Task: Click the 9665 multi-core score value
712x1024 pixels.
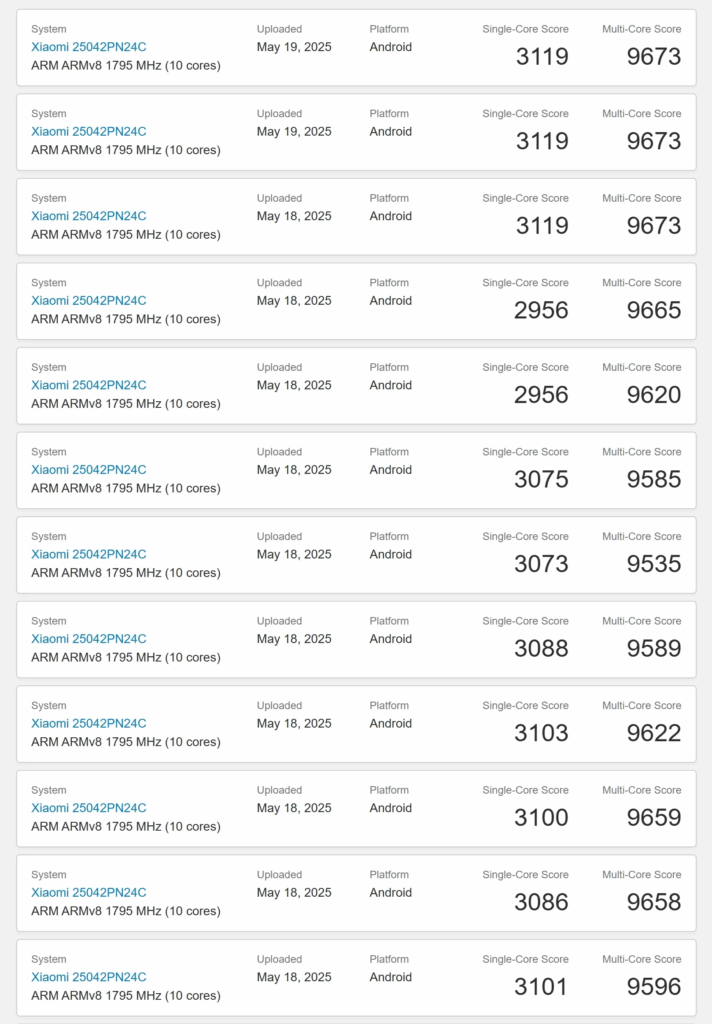Action: pyautogui.click(x=653, y=310)
